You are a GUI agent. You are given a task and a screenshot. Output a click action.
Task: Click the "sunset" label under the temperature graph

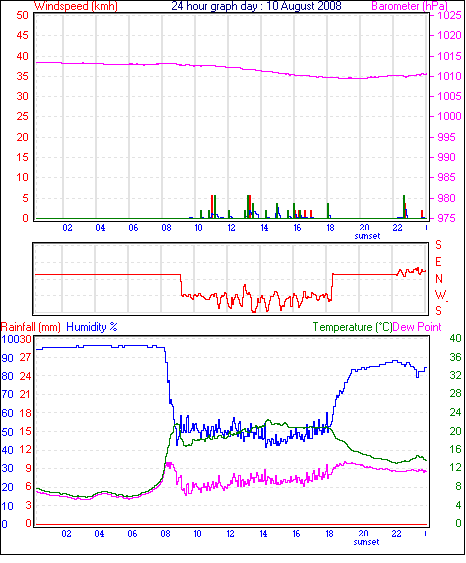pos(366,542)
